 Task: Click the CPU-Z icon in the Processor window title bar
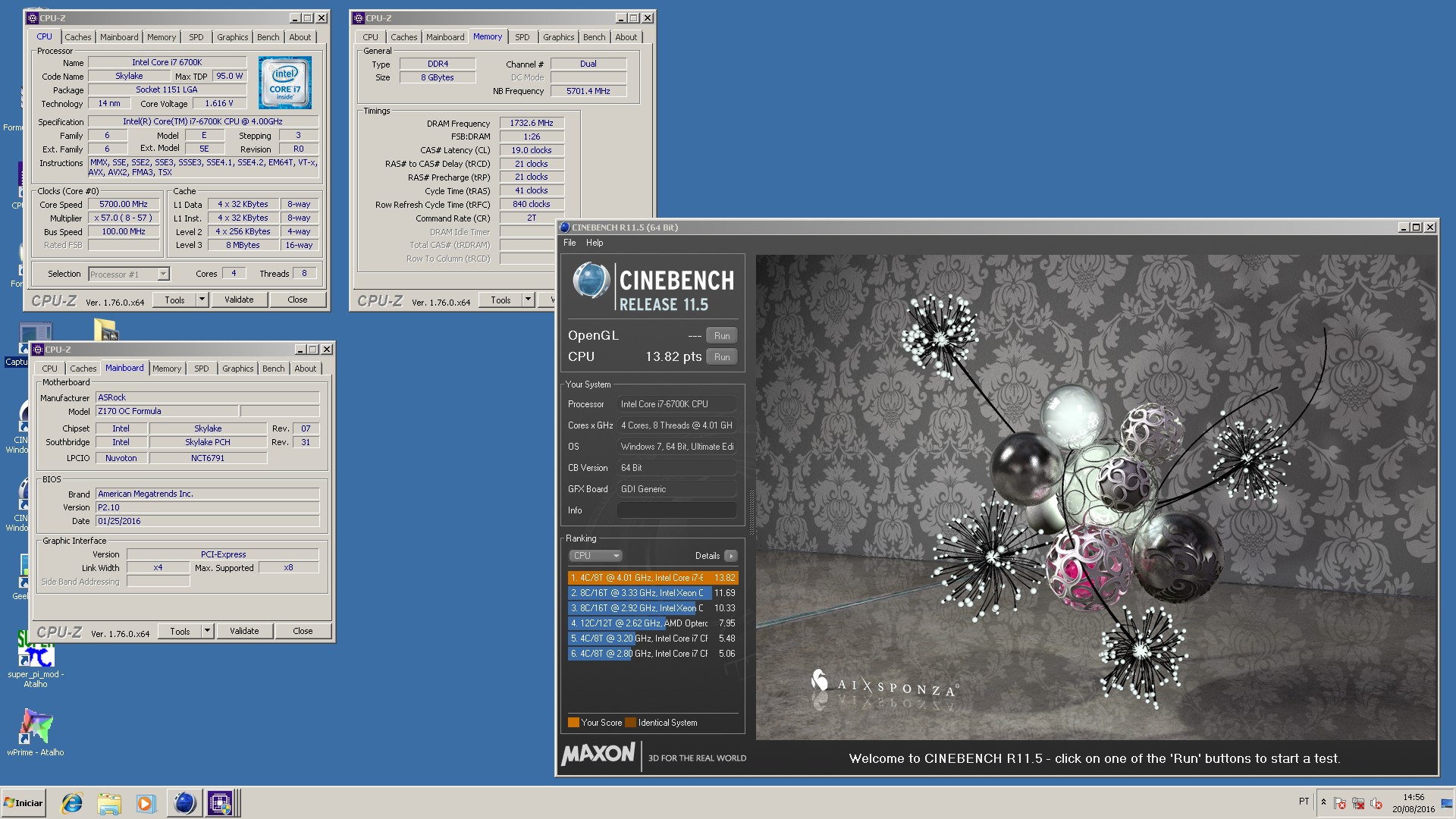coord(33,18)
